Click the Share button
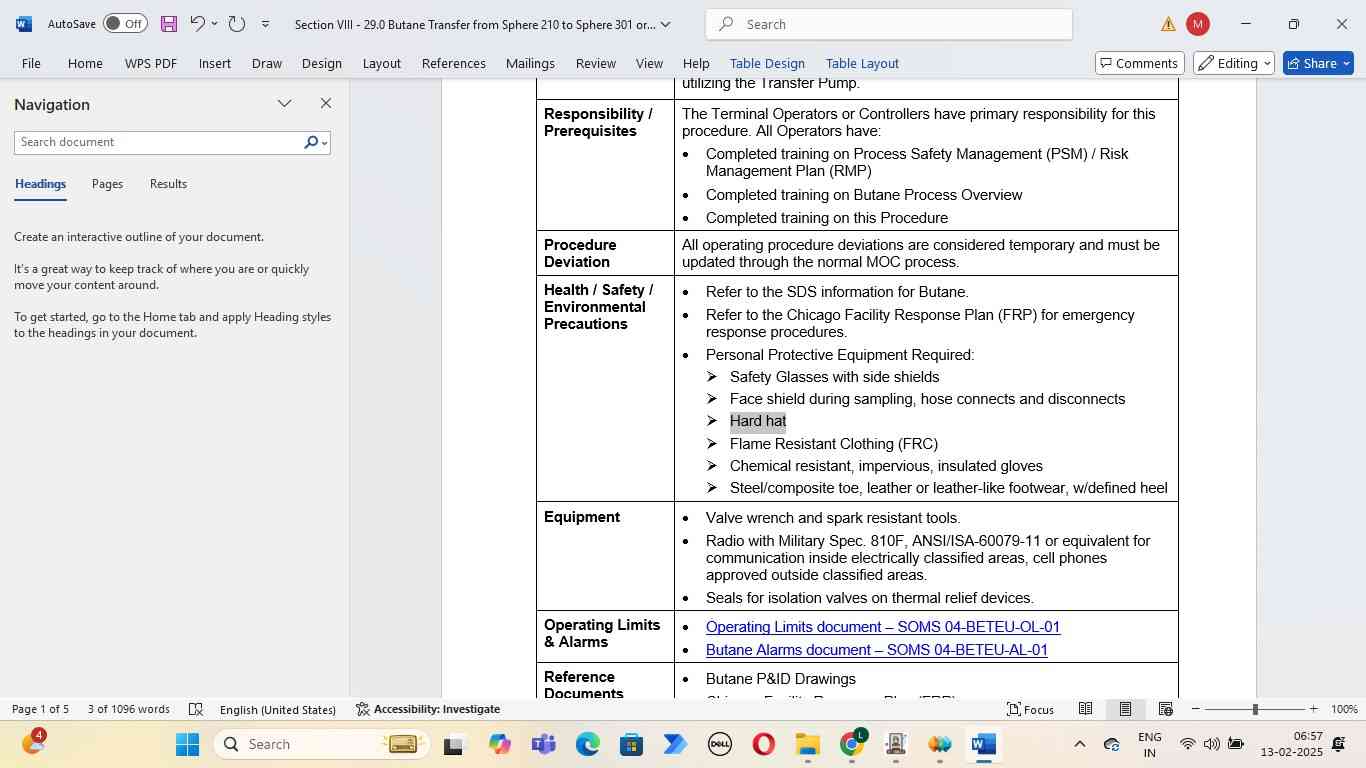This screenshot has width=1366, height=768. point(1318,63)
